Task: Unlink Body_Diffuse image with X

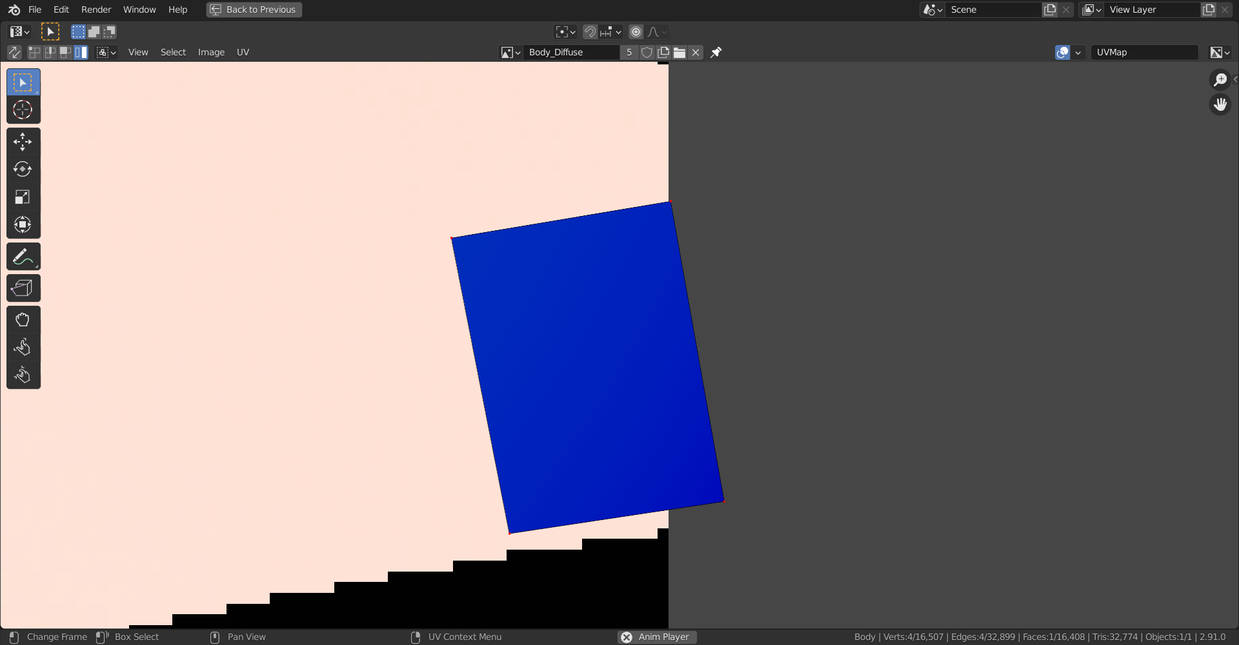Action: tap(696, 52)
